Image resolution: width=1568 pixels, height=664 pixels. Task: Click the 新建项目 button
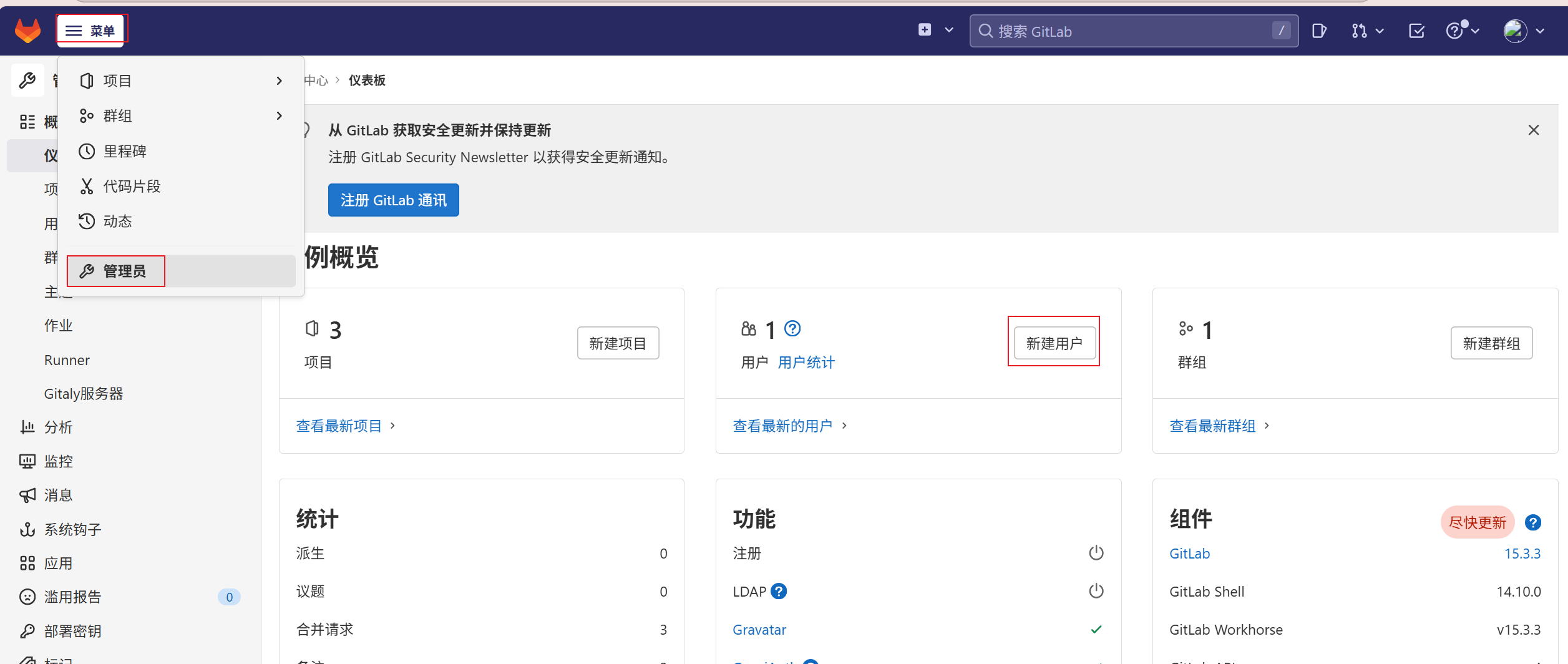618,343
